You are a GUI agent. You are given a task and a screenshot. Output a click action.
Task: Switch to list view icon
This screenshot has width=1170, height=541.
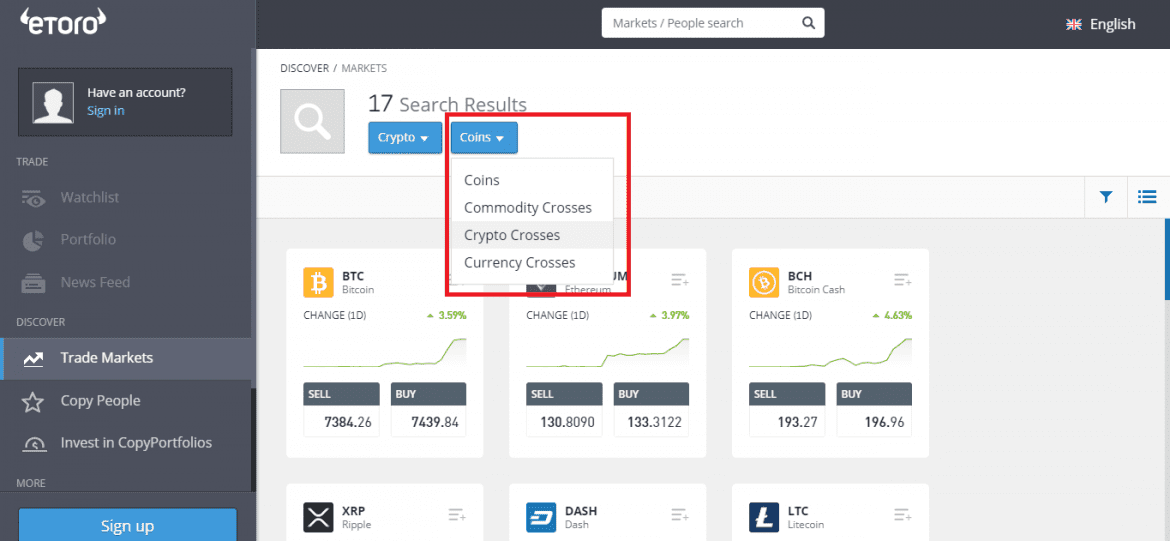pyautogui.click(x=1147, y=197)
